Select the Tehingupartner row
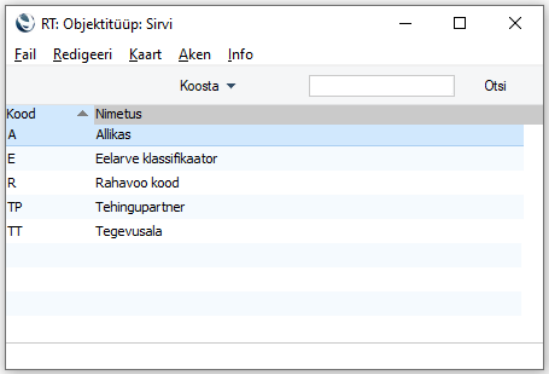The image size is (549, 375). [x=265, y=207]
